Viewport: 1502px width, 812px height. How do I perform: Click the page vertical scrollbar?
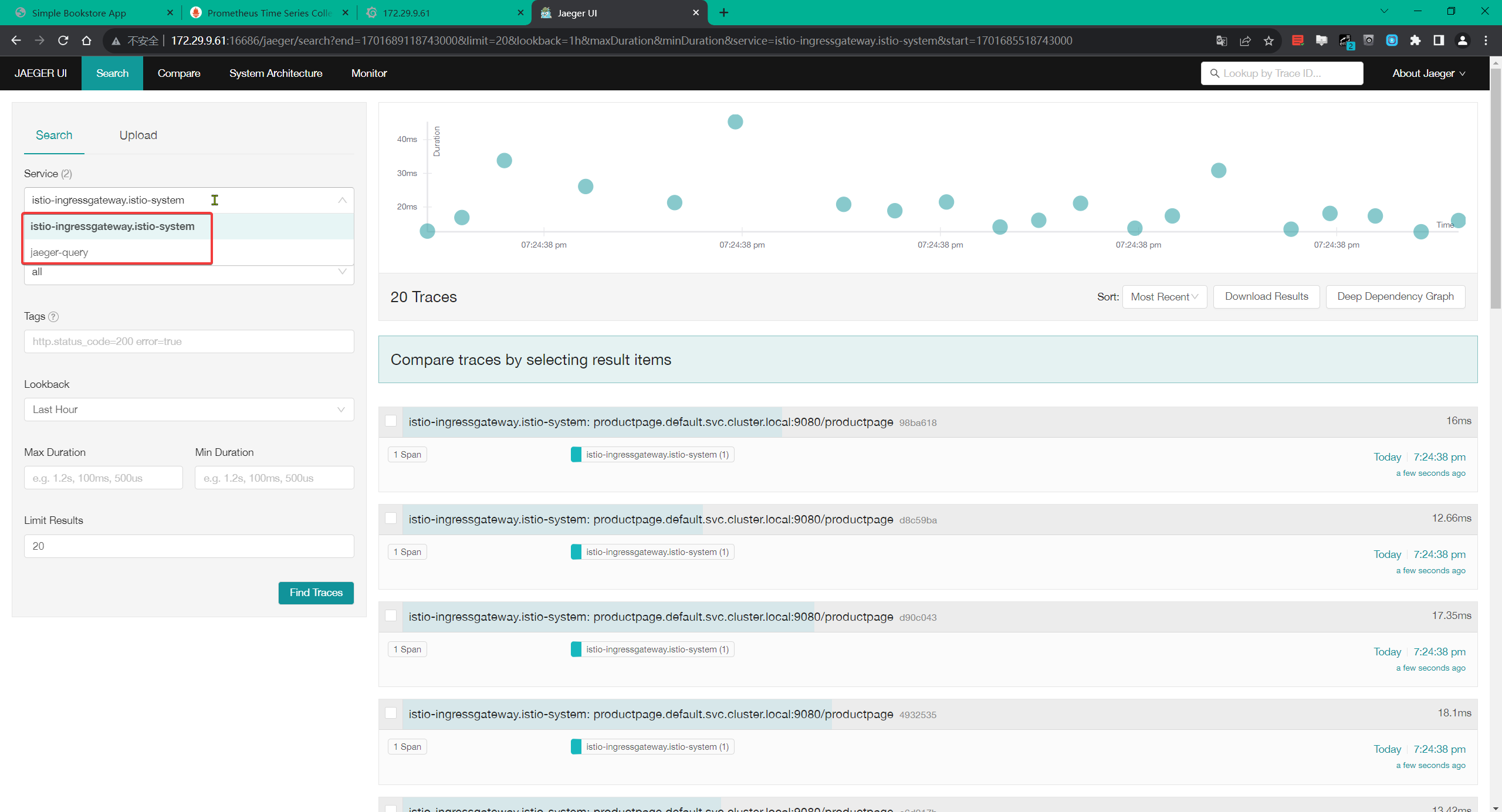pyautogui.click(x=1496, y=188)
